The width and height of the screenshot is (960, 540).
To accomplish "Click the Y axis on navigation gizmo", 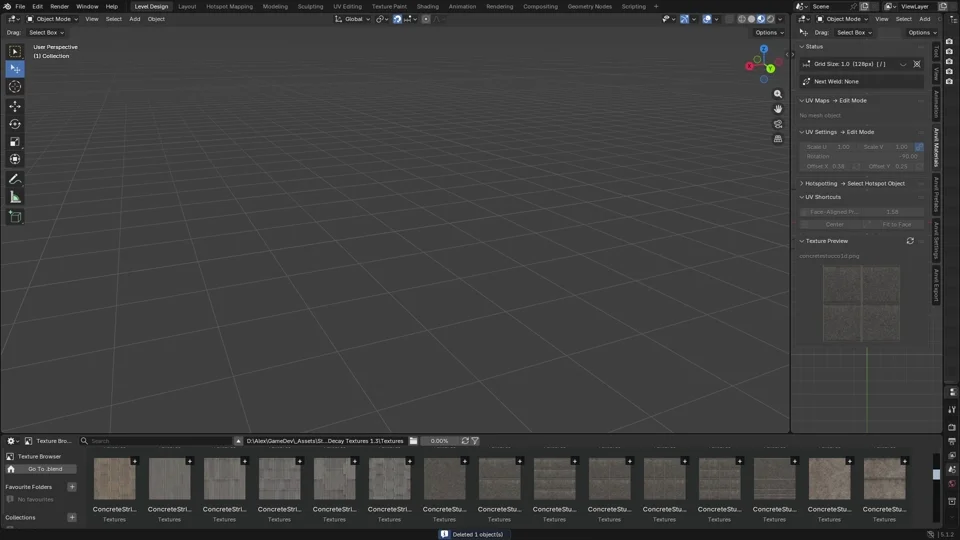I will pyautogui.click(x=770, y=69).
